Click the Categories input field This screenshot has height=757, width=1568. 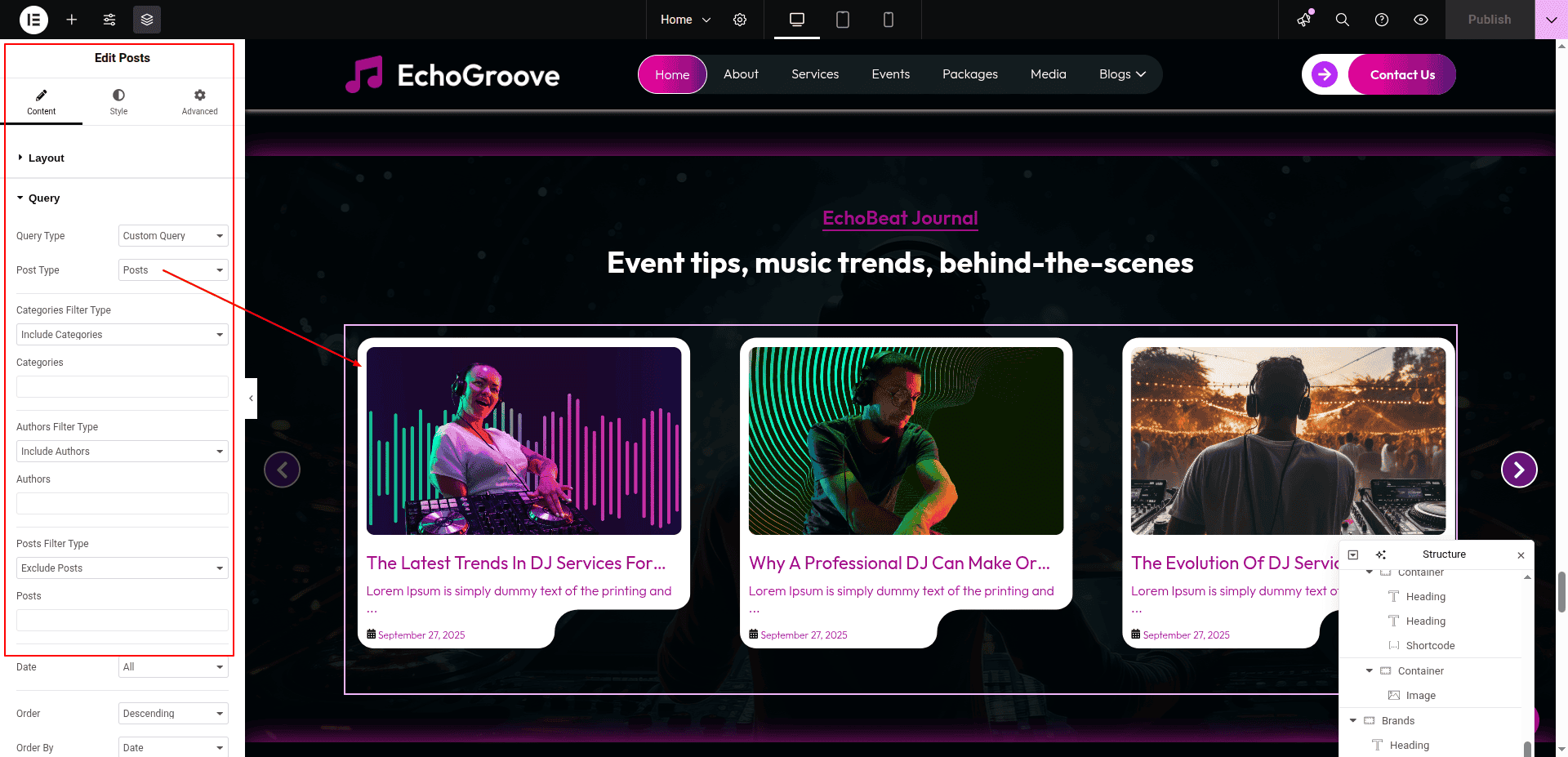click(122, 387)
